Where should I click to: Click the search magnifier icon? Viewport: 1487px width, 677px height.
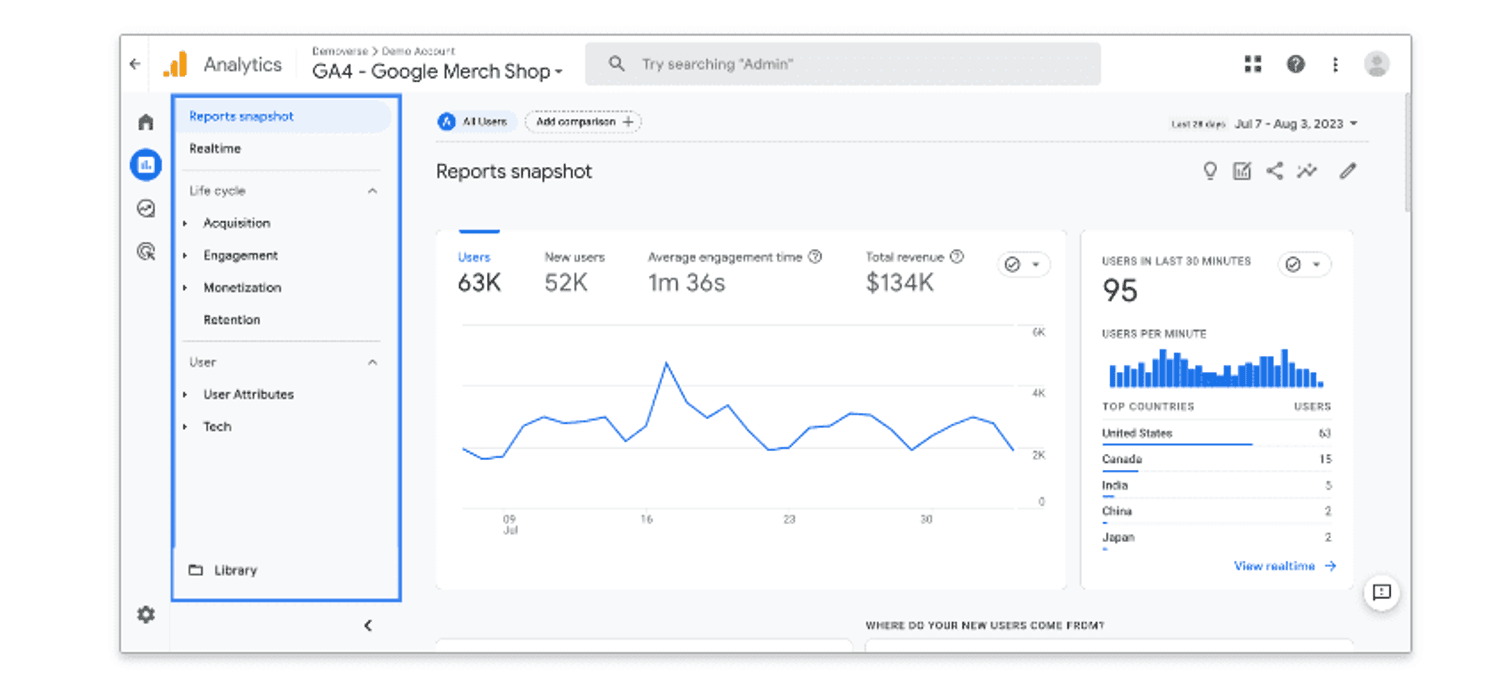point(618,64)
